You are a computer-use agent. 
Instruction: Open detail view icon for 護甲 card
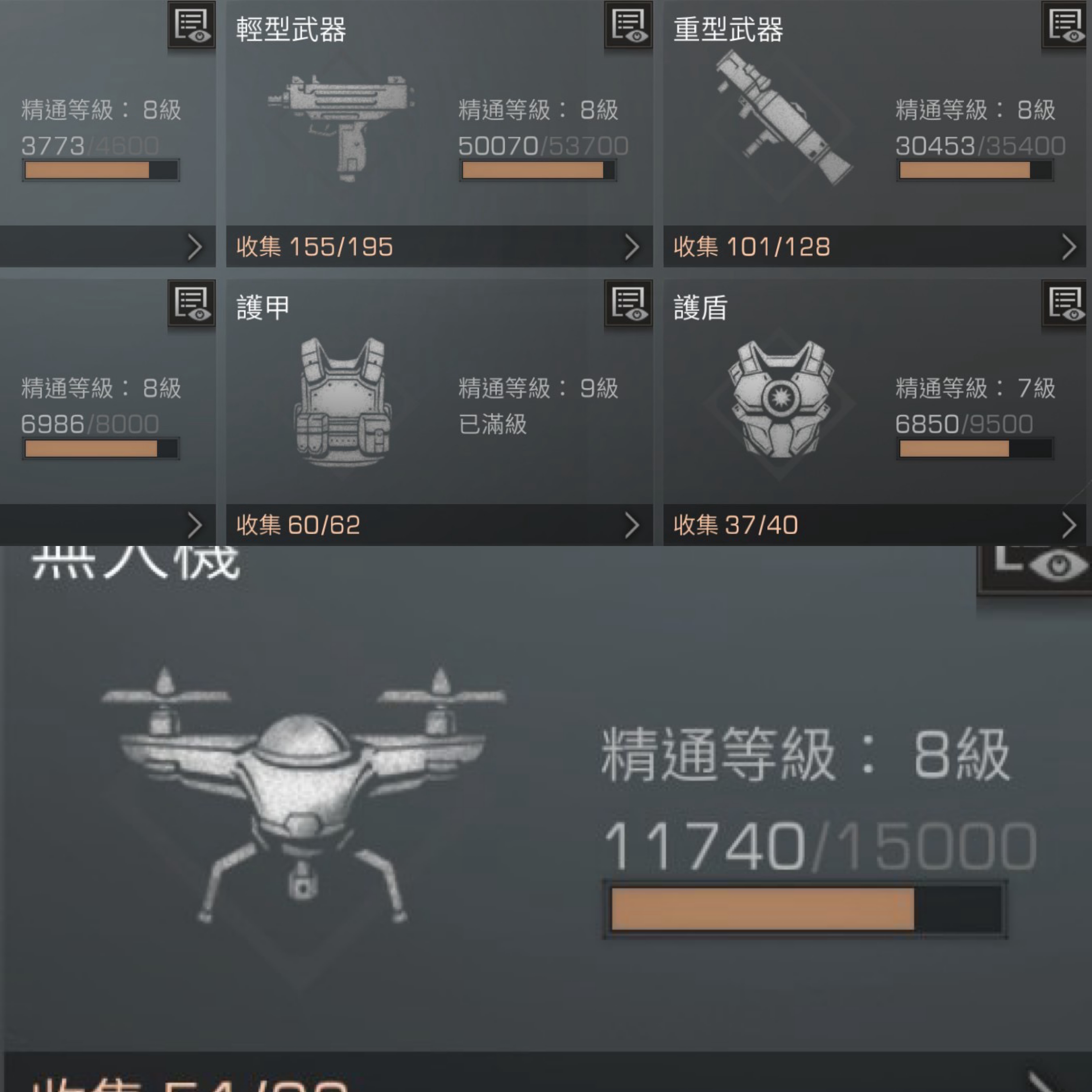pos(628,304)
